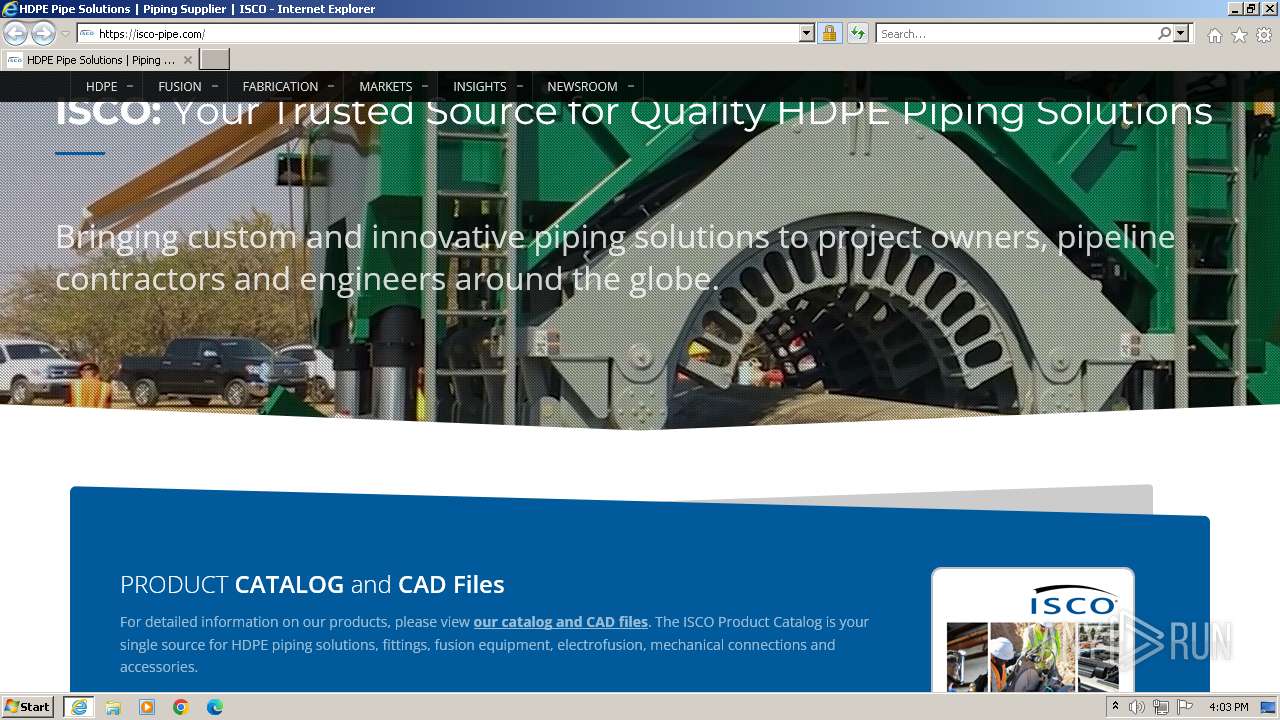Launch the media player taskbar icon
1280x720 pixels.
[147, 707]
